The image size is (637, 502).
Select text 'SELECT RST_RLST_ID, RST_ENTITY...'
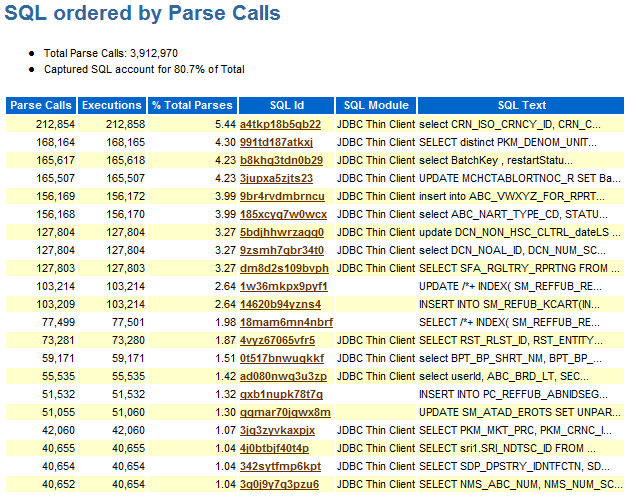pyautogui.click(x=511, y=340)
